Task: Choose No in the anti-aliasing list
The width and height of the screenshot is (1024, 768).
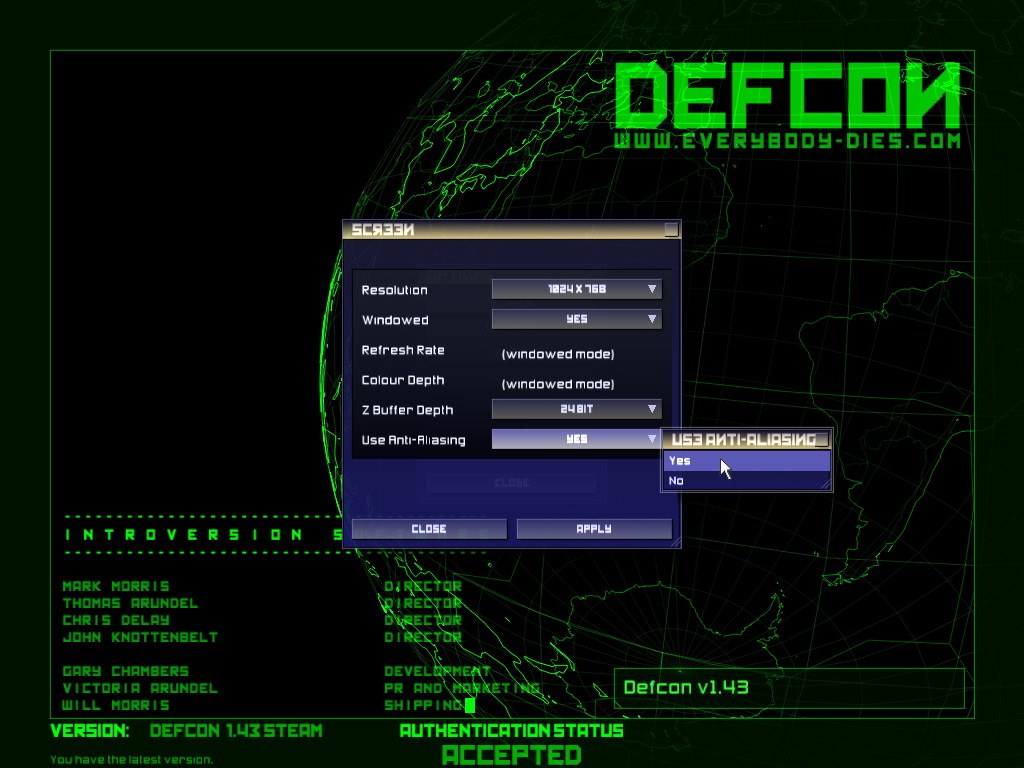Action: point(746,481)
